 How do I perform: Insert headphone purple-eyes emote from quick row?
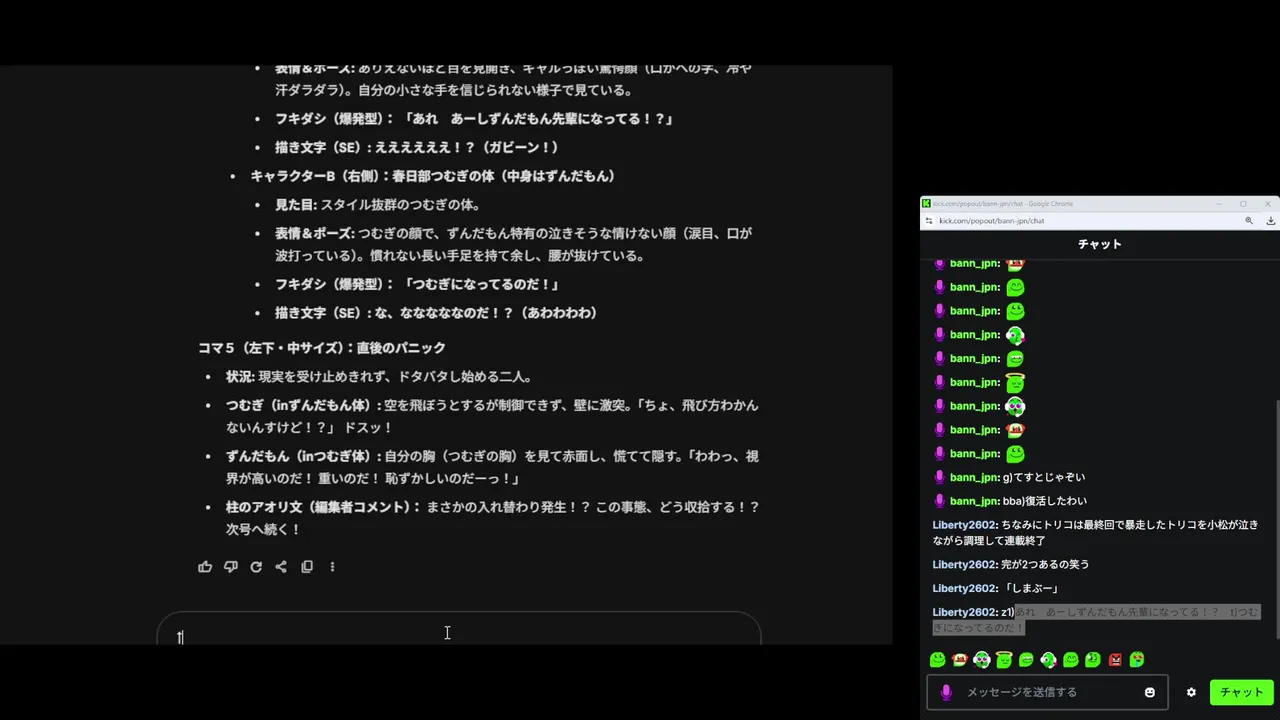[982, 660]
